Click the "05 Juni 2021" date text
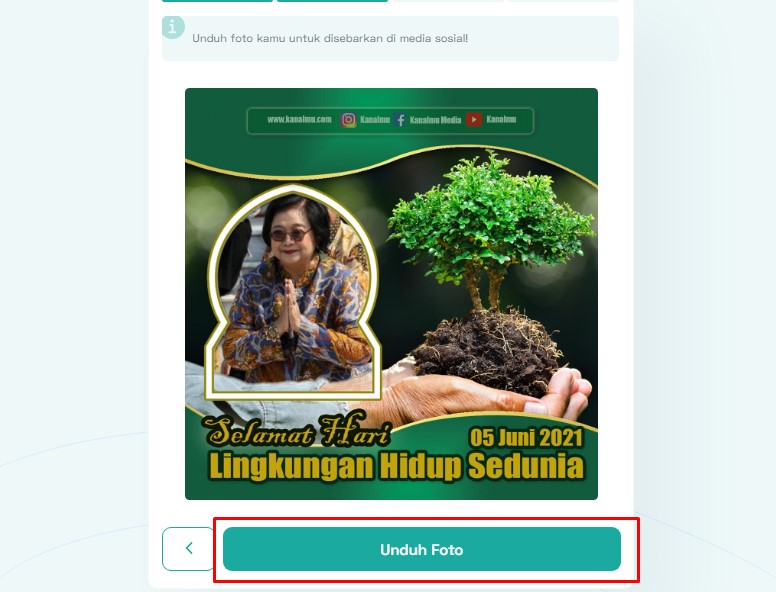The height and width of the screenshot is (592, 776). (x=526, y=438)
